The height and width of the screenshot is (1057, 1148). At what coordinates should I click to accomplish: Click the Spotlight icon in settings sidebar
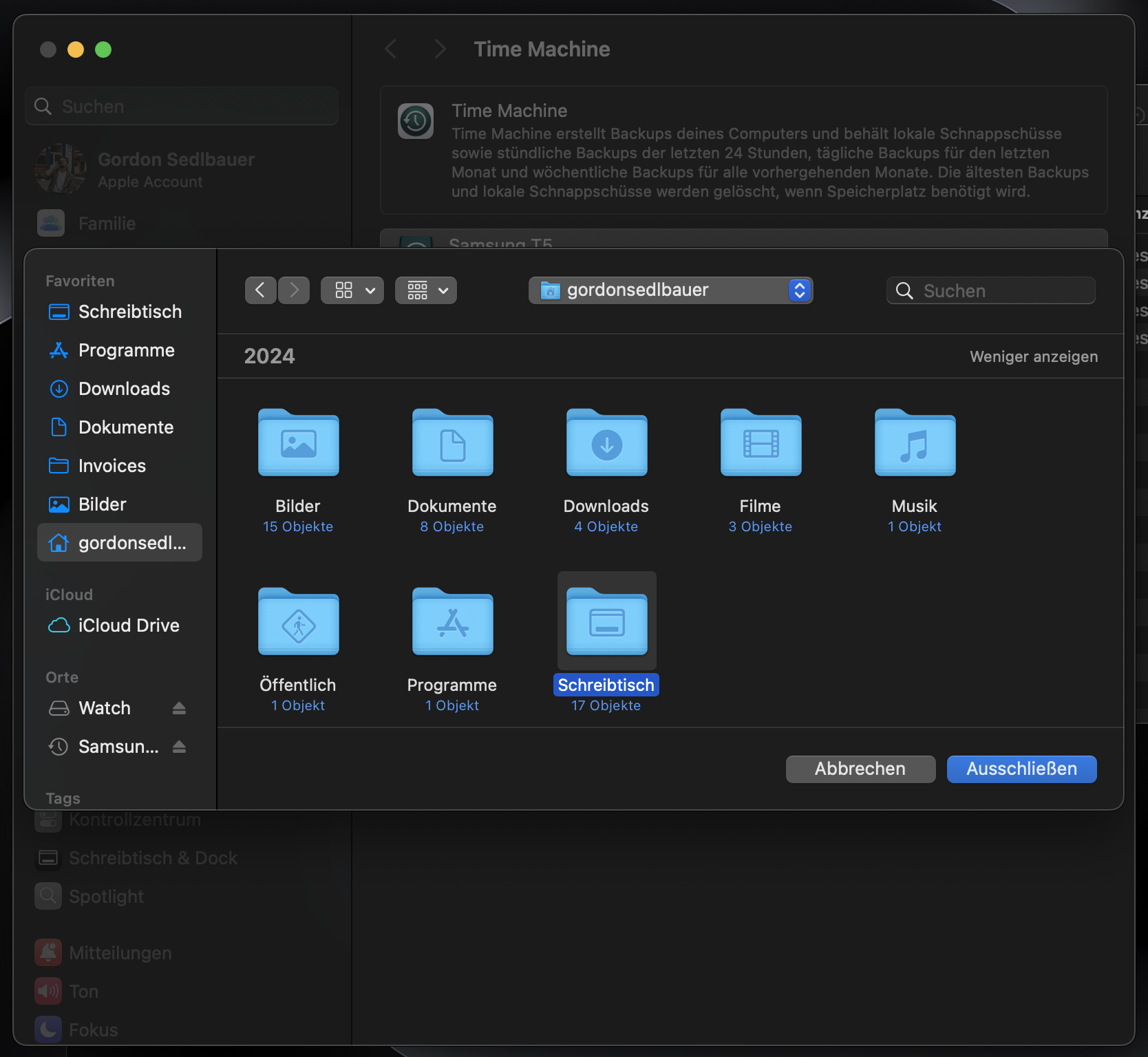point(48,896)
